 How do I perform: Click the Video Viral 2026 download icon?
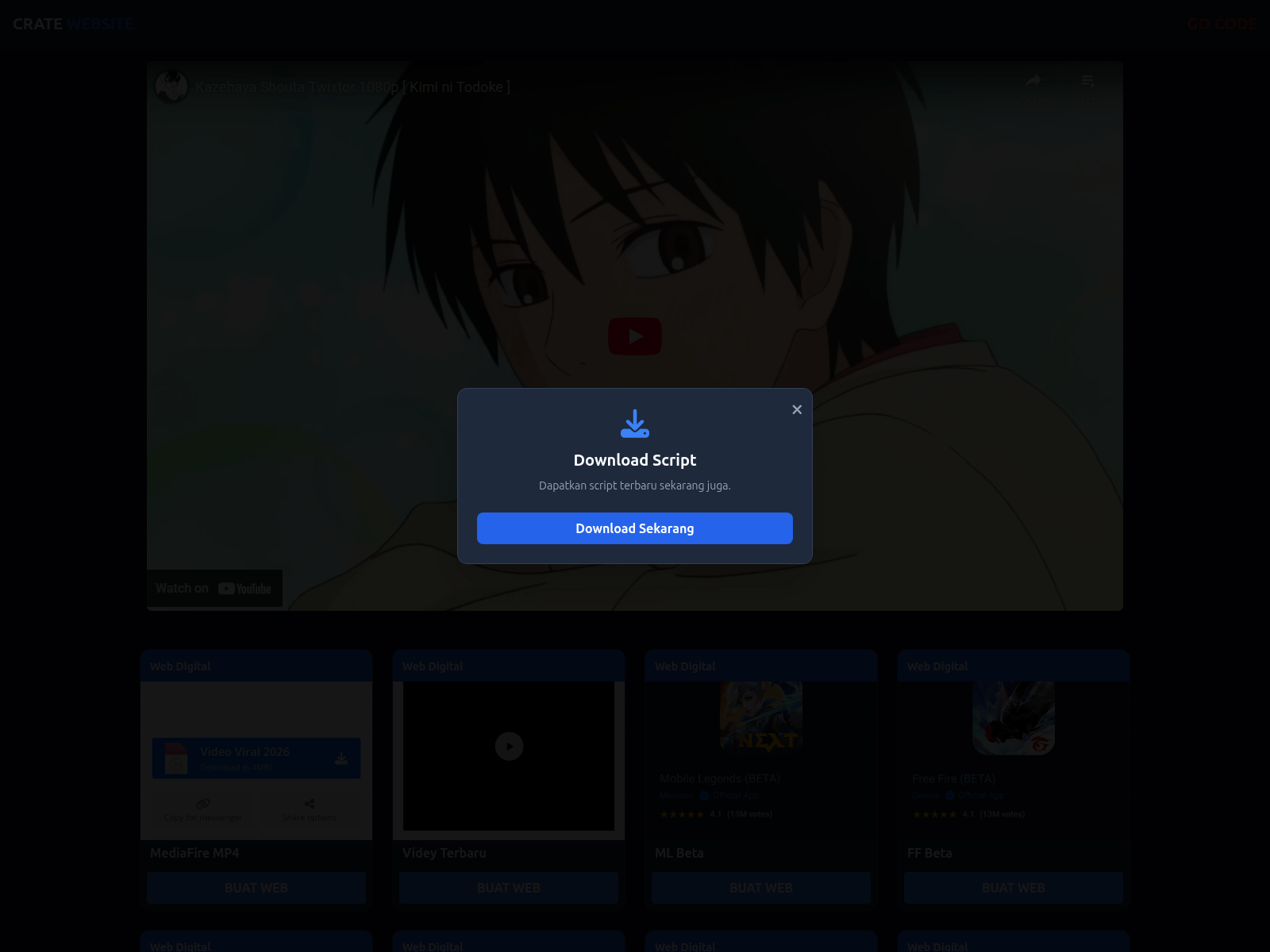point(341,758)
